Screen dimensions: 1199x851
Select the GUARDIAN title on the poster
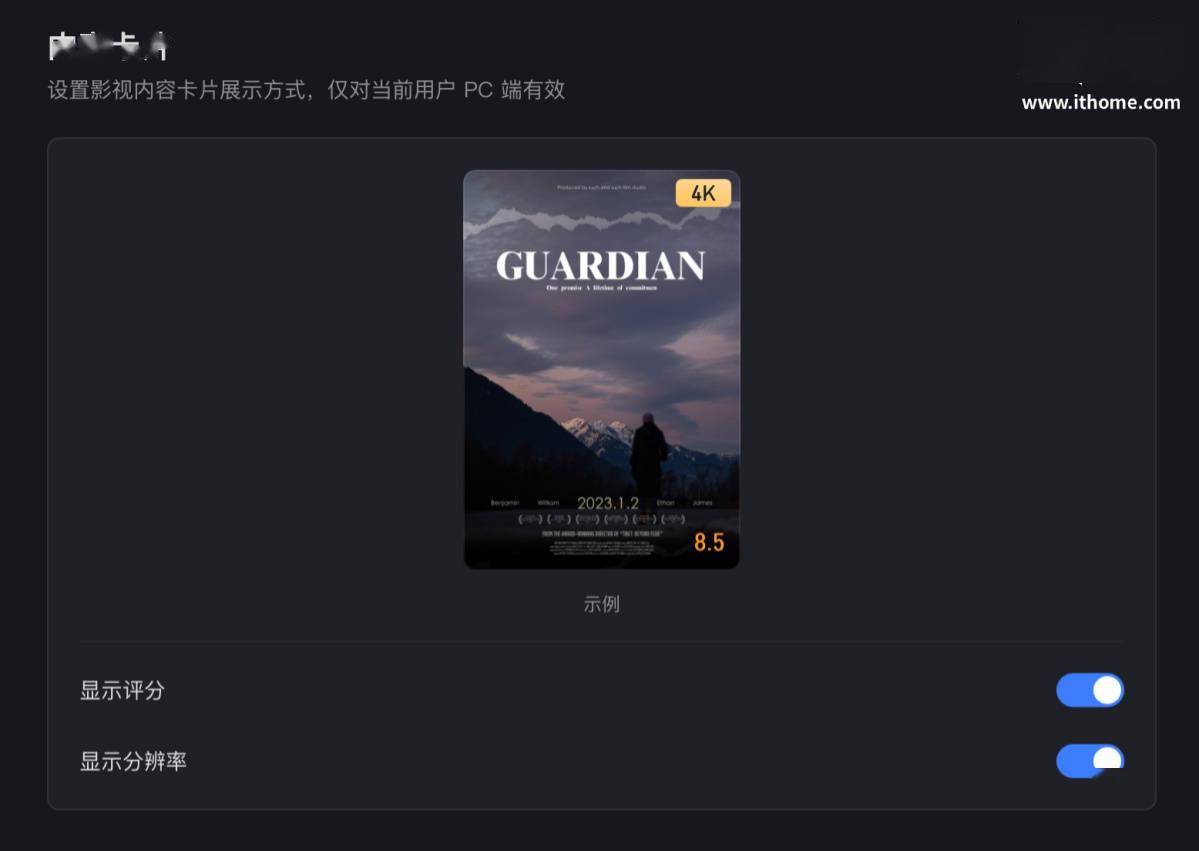pos(600,266)
